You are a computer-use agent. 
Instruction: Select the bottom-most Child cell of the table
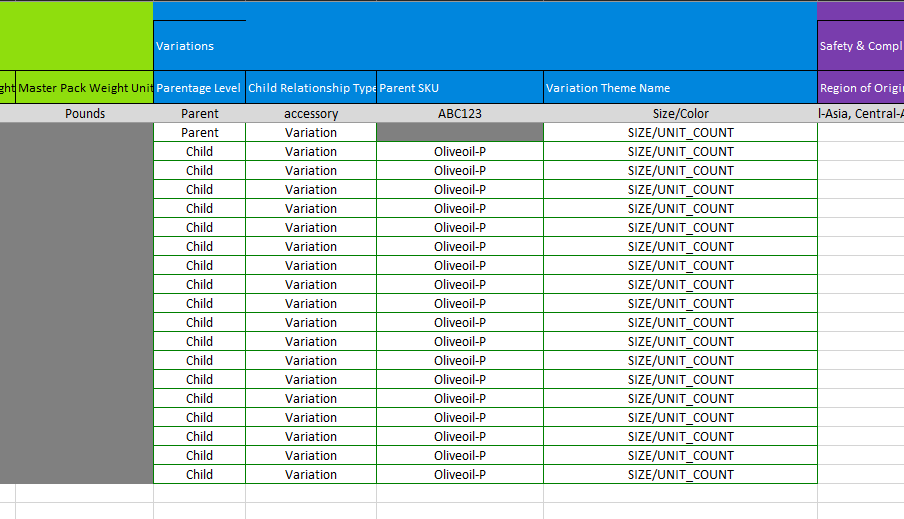199,475
